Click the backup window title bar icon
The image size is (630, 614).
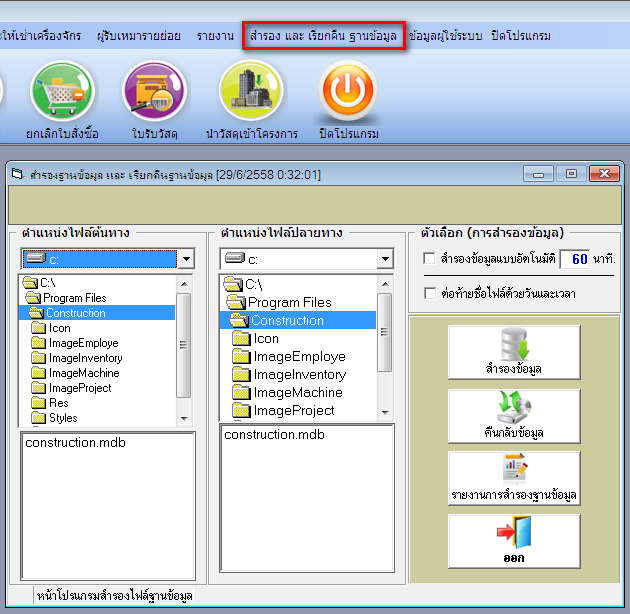17,174
